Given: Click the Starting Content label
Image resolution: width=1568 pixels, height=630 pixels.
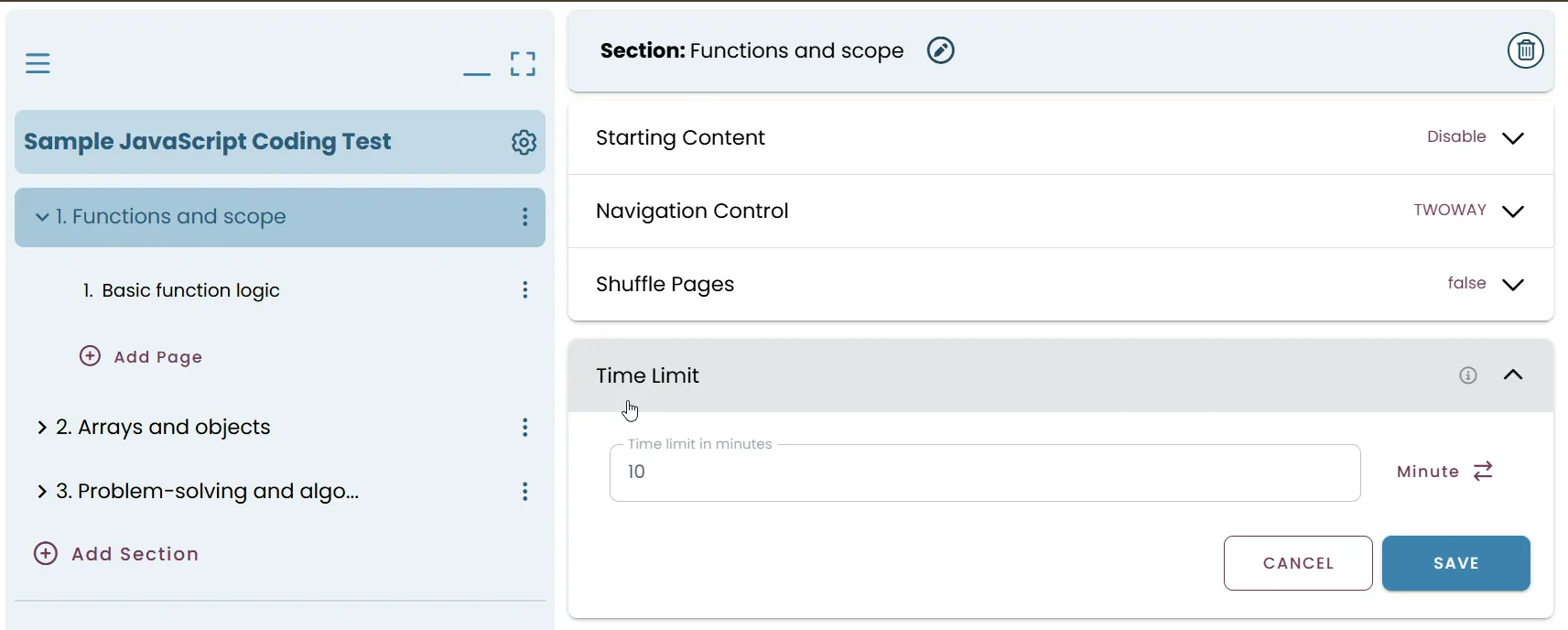Looking at the screenshot, I should click(680, 137).
